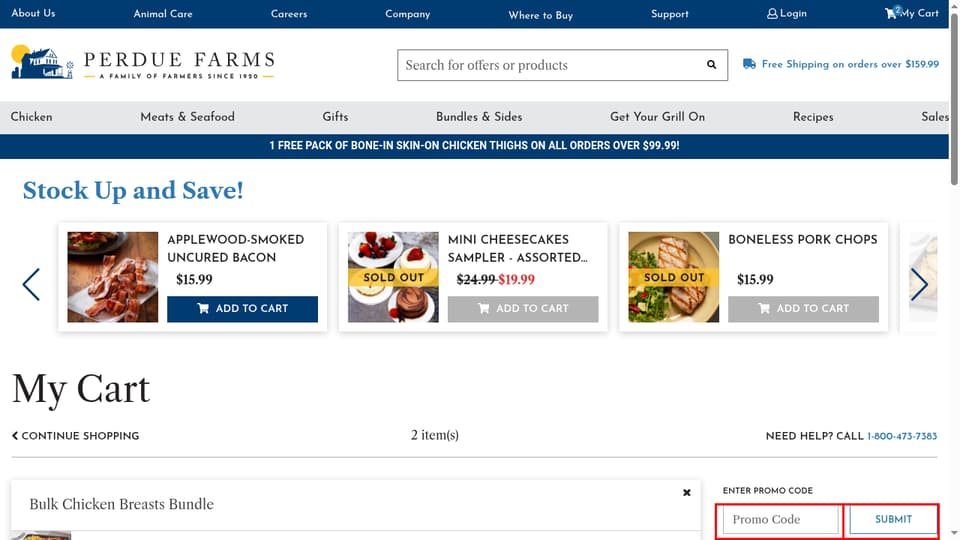The width and height of the screenshot is (960, 540).
Task: Remove Bulk Chicken Breasts Bundle with X
Action: coord(686,492)
